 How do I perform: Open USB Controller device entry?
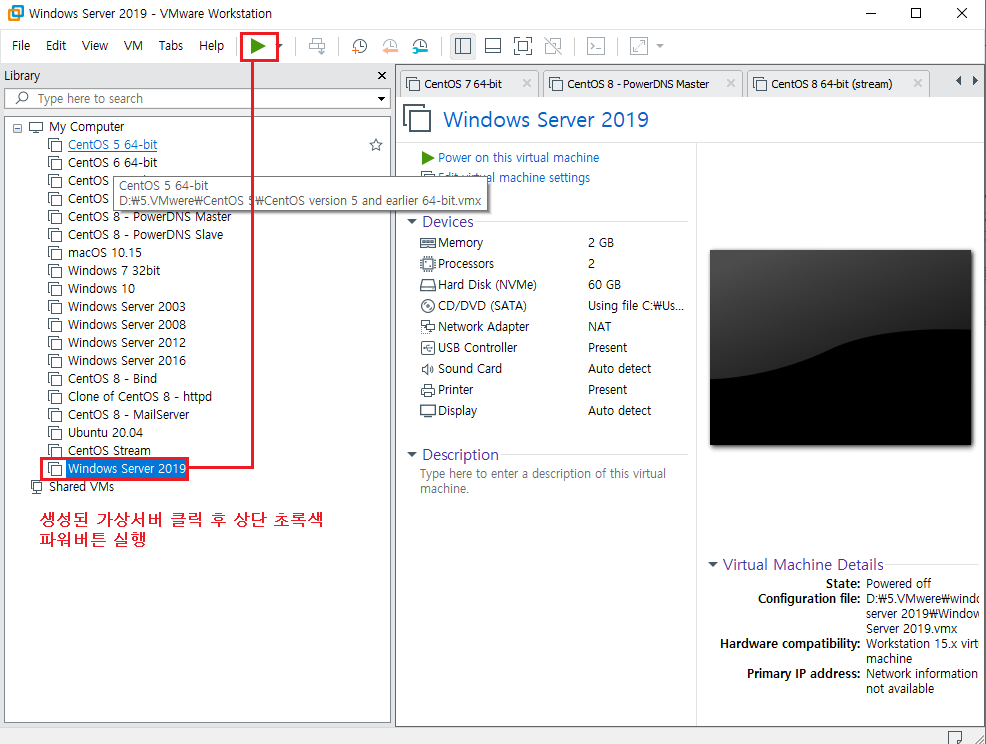477,348
